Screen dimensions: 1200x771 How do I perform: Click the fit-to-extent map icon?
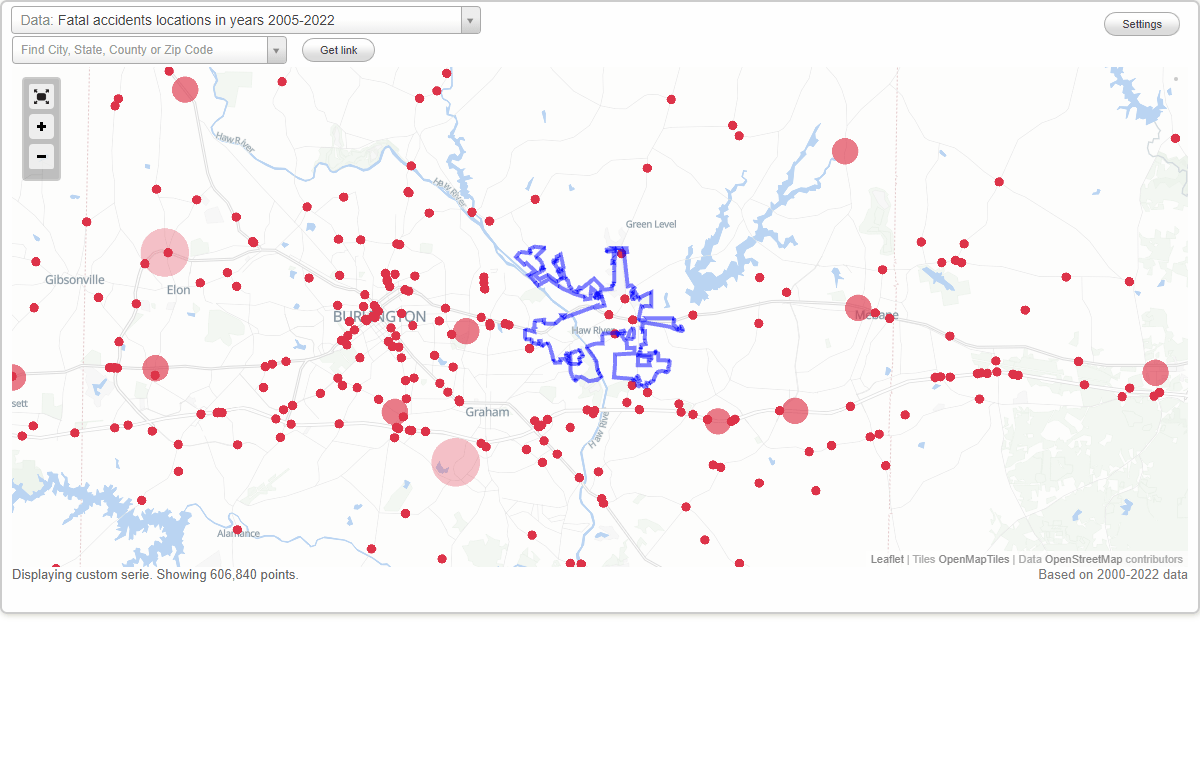click(x=41, y=96)
